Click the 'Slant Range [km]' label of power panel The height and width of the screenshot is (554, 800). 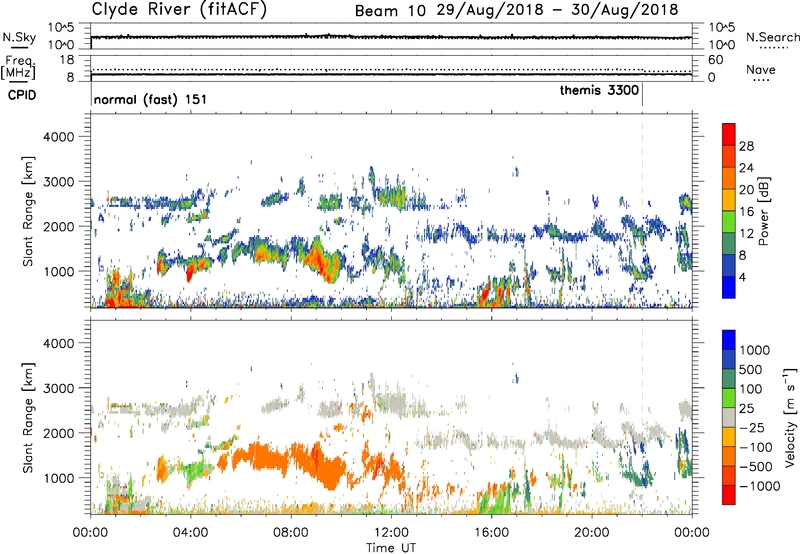tap(28, 211)
